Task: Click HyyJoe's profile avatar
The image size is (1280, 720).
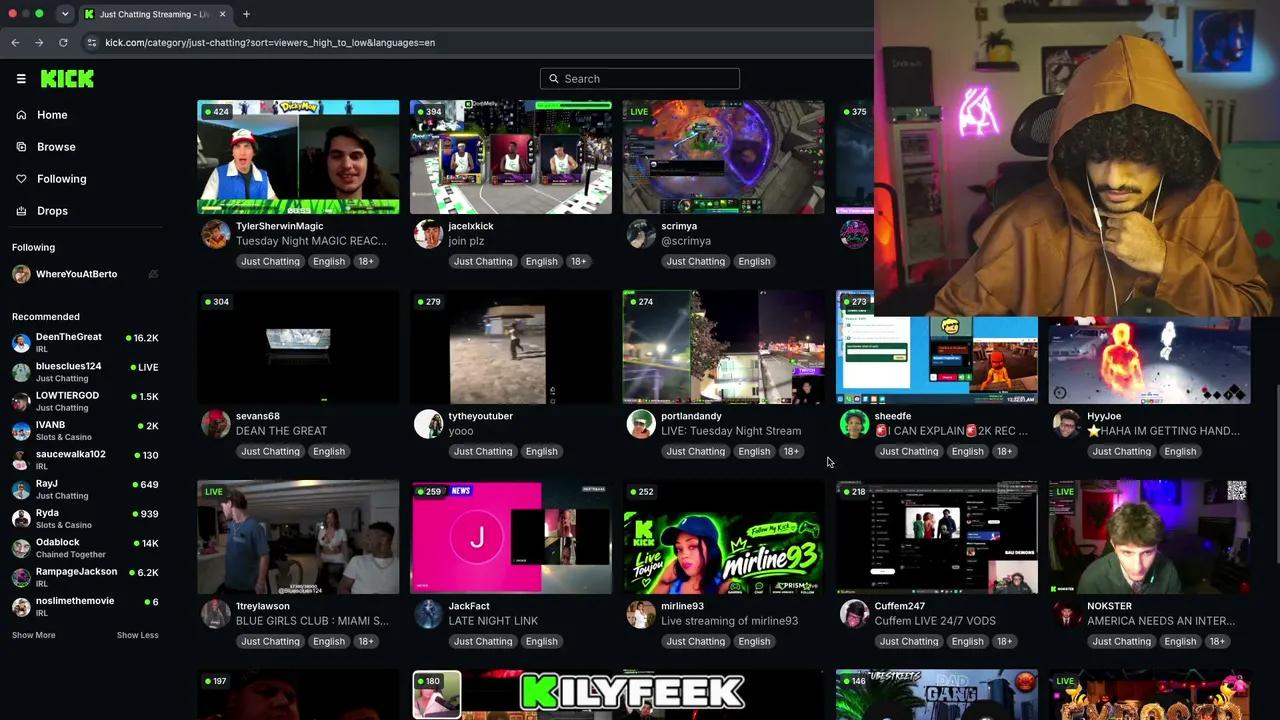Action: coord(1067,424)
